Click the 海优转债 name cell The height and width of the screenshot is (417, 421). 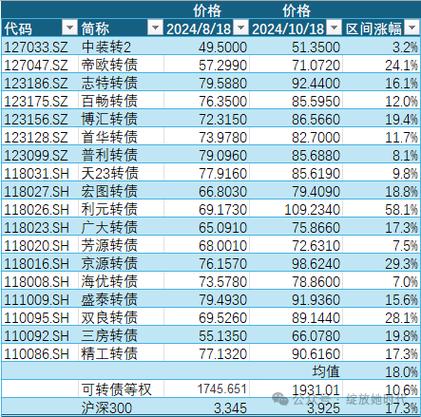121,281
